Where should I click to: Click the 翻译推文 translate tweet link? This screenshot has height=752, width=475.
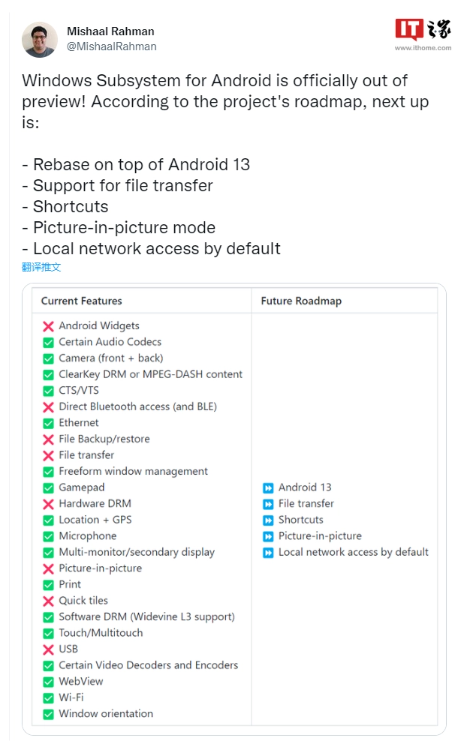point(41,267)
